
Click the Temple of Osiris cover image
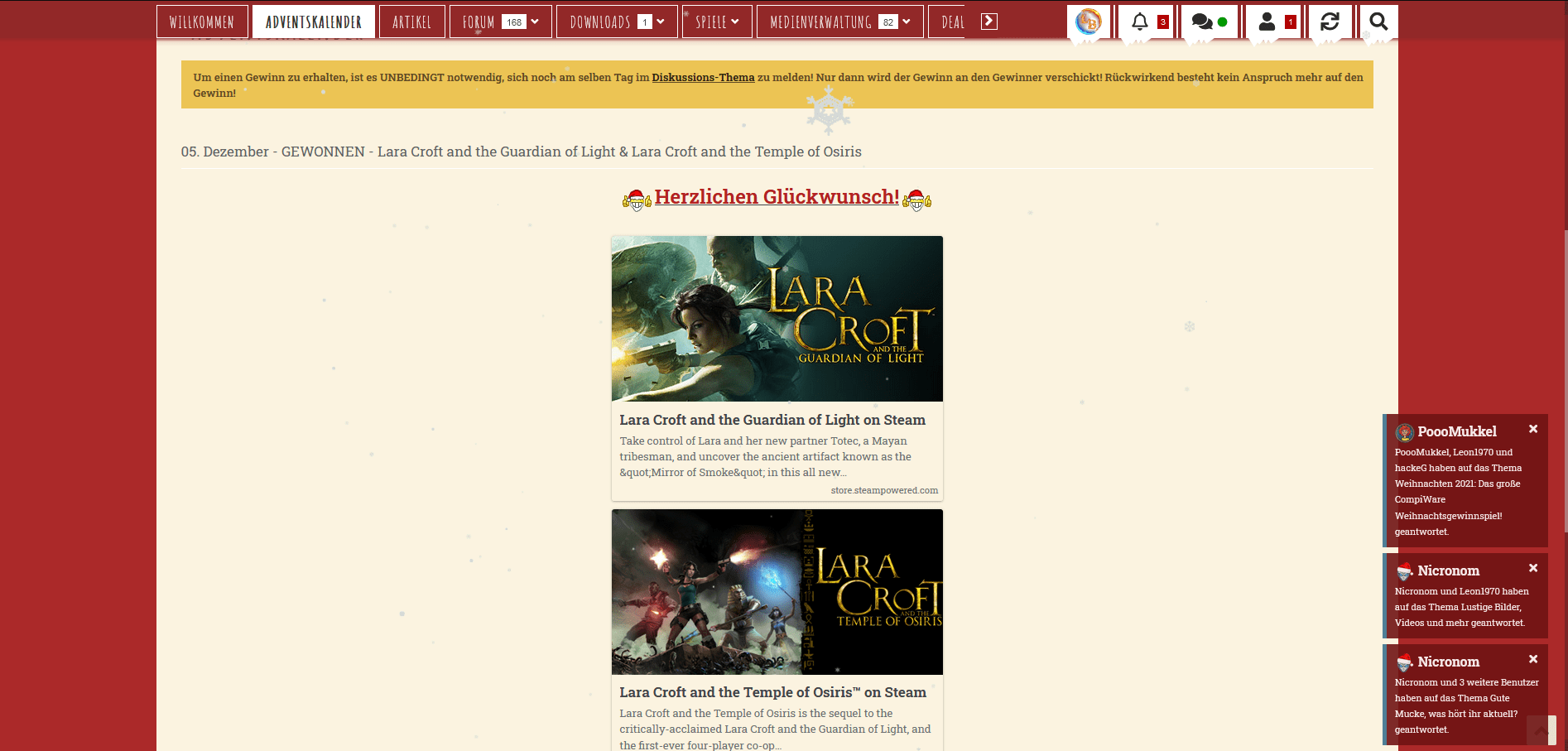[777, 592]
